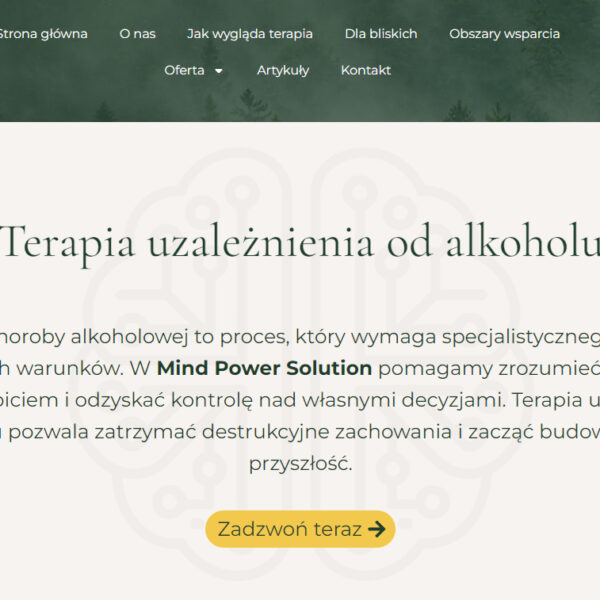Viewport: 600px width, 600px height.
Task: Expand the Oferta dropdown arrow
Action: click(x=219, y=71)
